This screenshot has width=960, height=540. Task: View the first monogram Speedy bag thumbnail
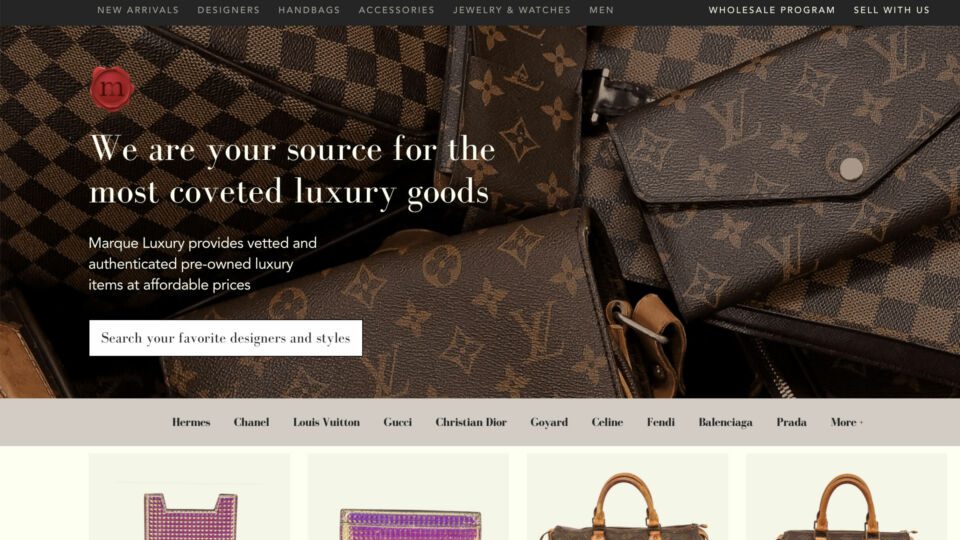pyautogui.click(x=628, y=497)
